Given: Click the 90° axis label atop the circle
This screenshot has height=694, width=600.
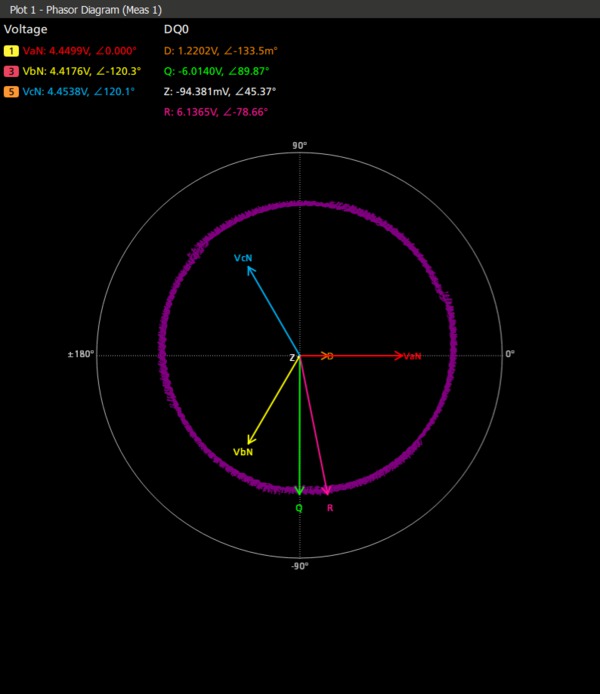Looking at the screenshot, I should (299, 145).
